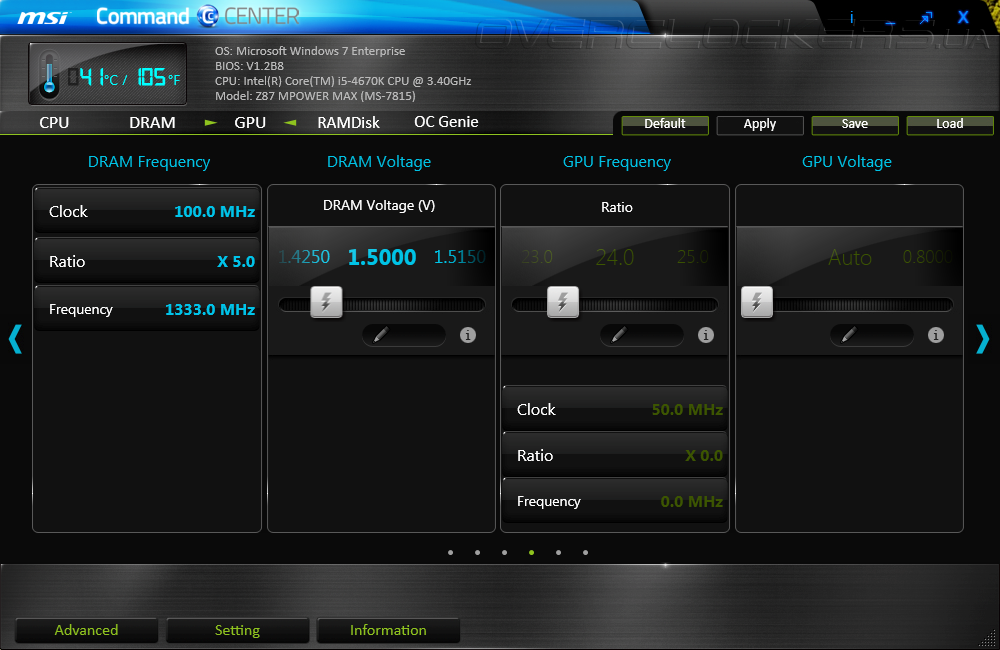The image size is (1000, 650).
Task: Click GPU Ratio slider lightning handle
Action: (562, 302)
